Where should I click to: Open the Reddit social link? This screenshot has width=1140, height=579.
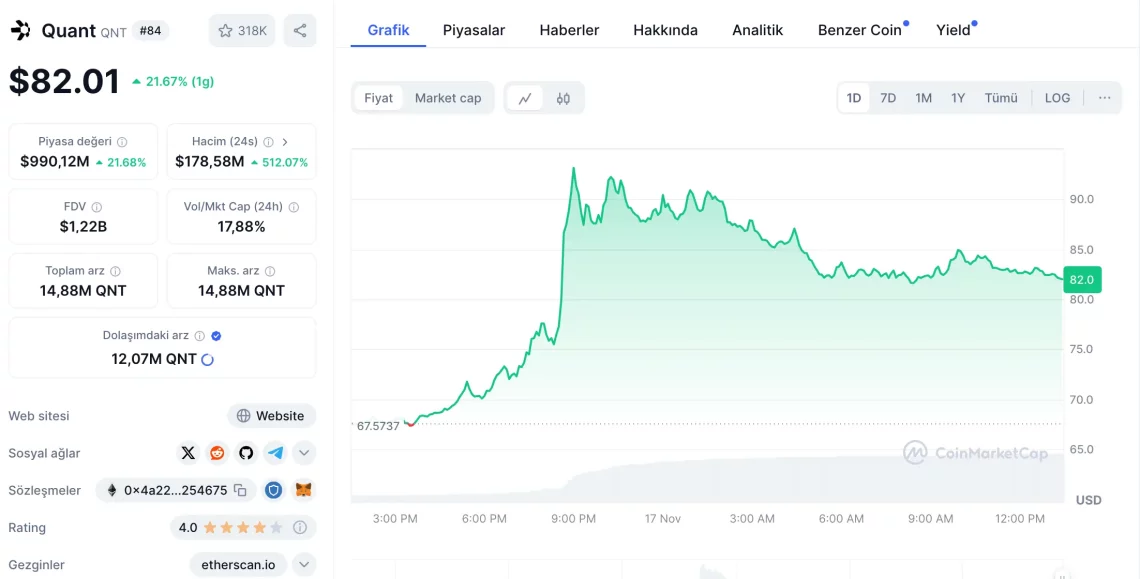tap(217, 453)
